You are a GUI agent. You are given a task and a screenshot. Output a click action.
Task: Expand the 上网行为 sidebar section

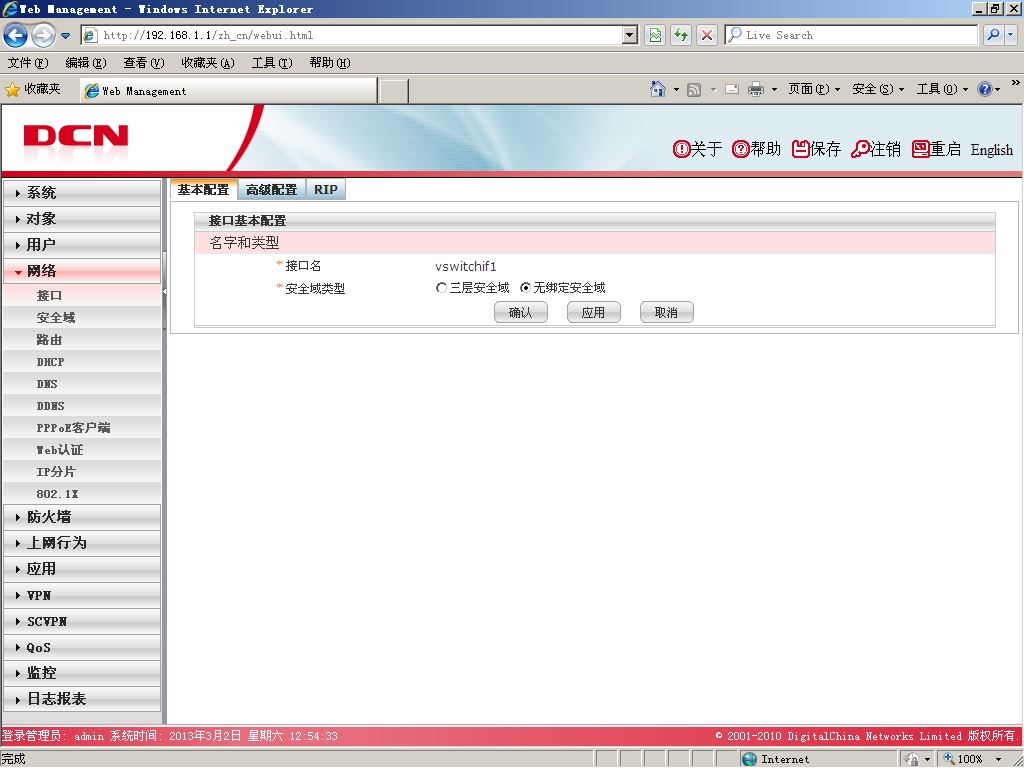(x=82, y=543)
